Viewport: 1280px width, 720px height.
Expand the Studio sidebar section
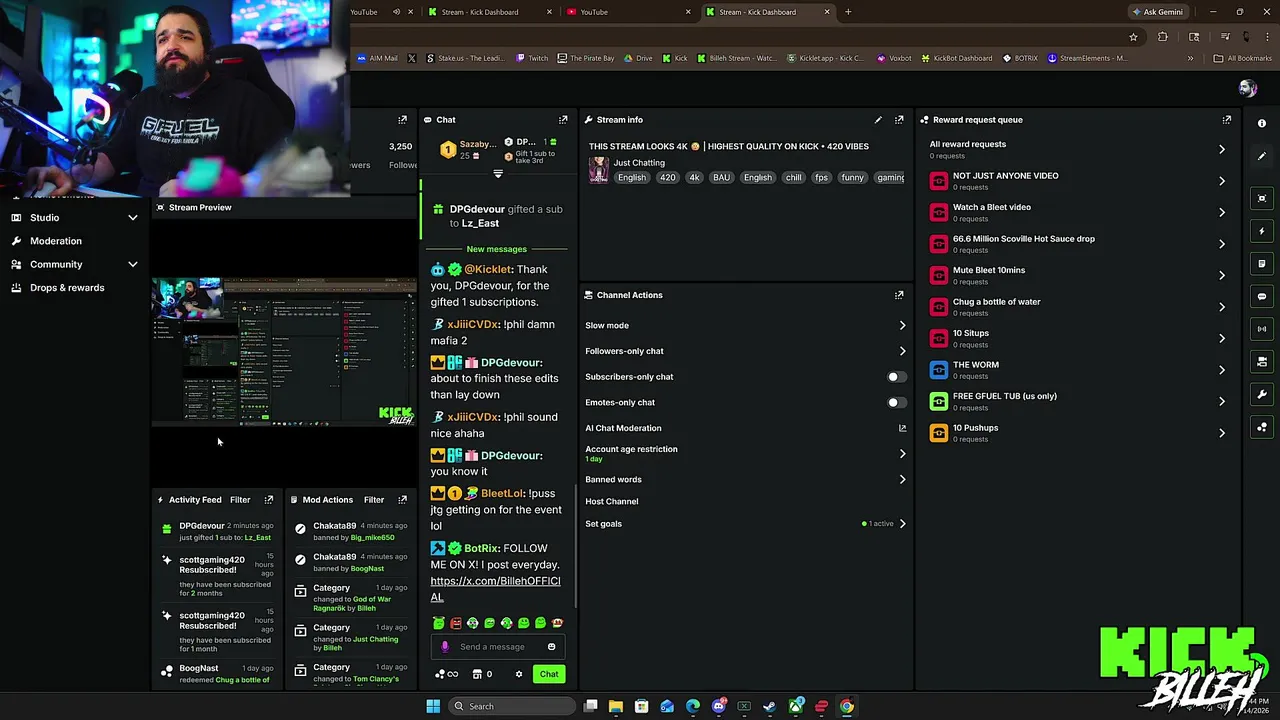[132, 218]
